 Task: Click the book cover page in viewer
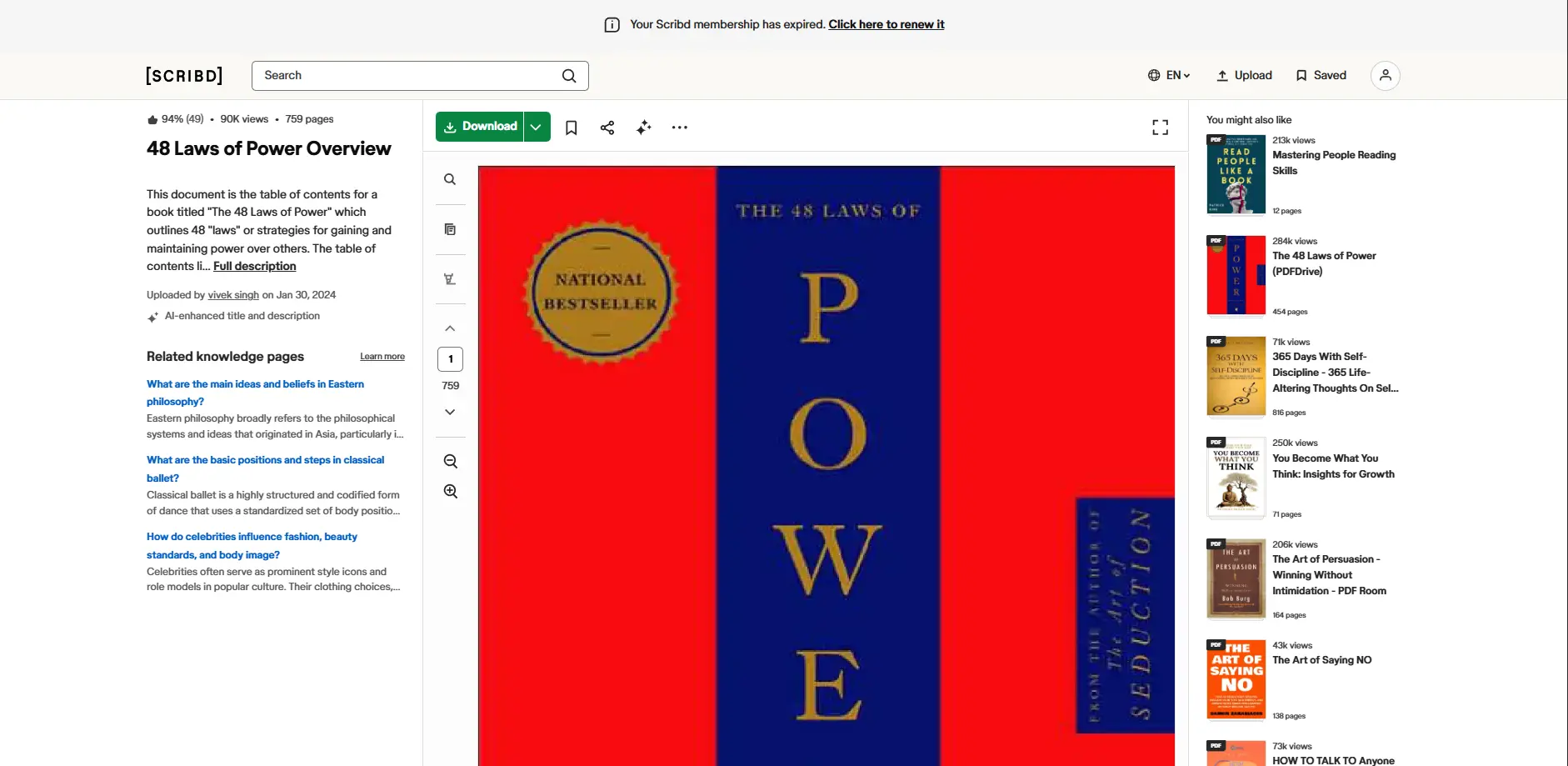[x=826, y=466]
